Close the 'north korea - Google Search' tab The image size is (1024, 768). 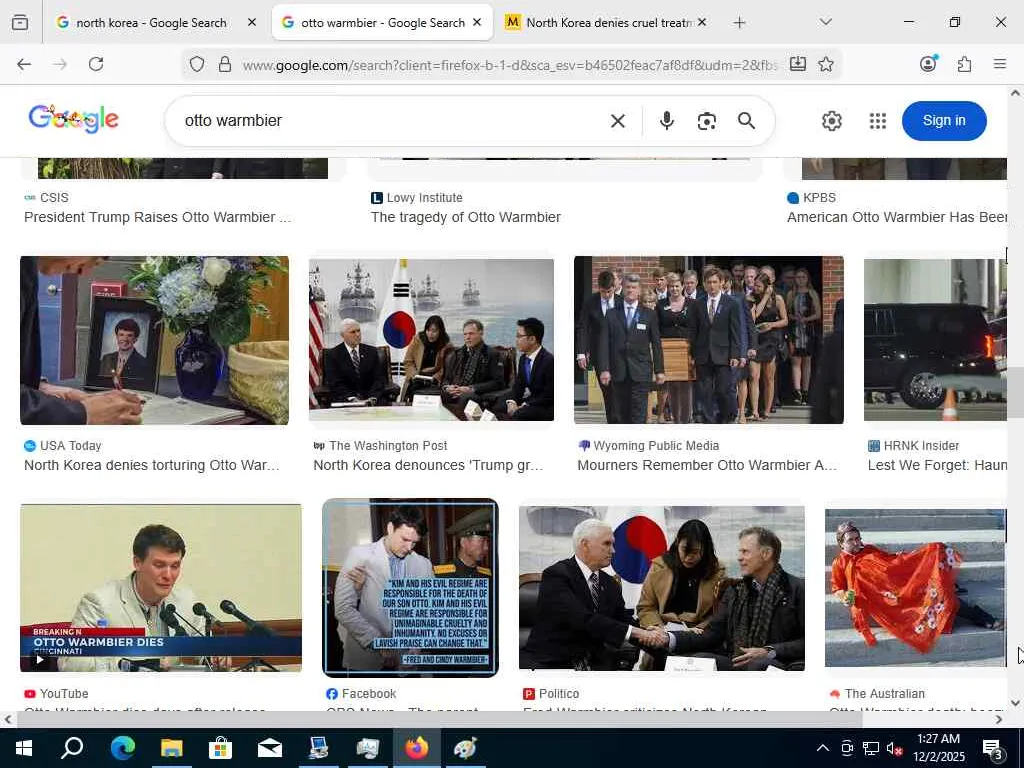click(x=252, y=22)
